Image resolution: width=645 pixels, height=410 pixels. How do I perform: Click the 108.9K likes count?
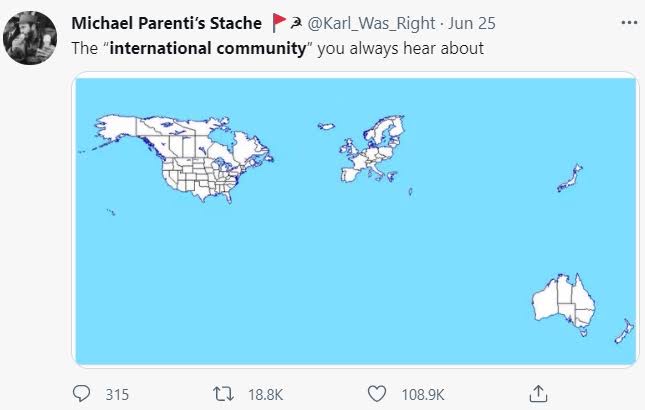point(421,395)
